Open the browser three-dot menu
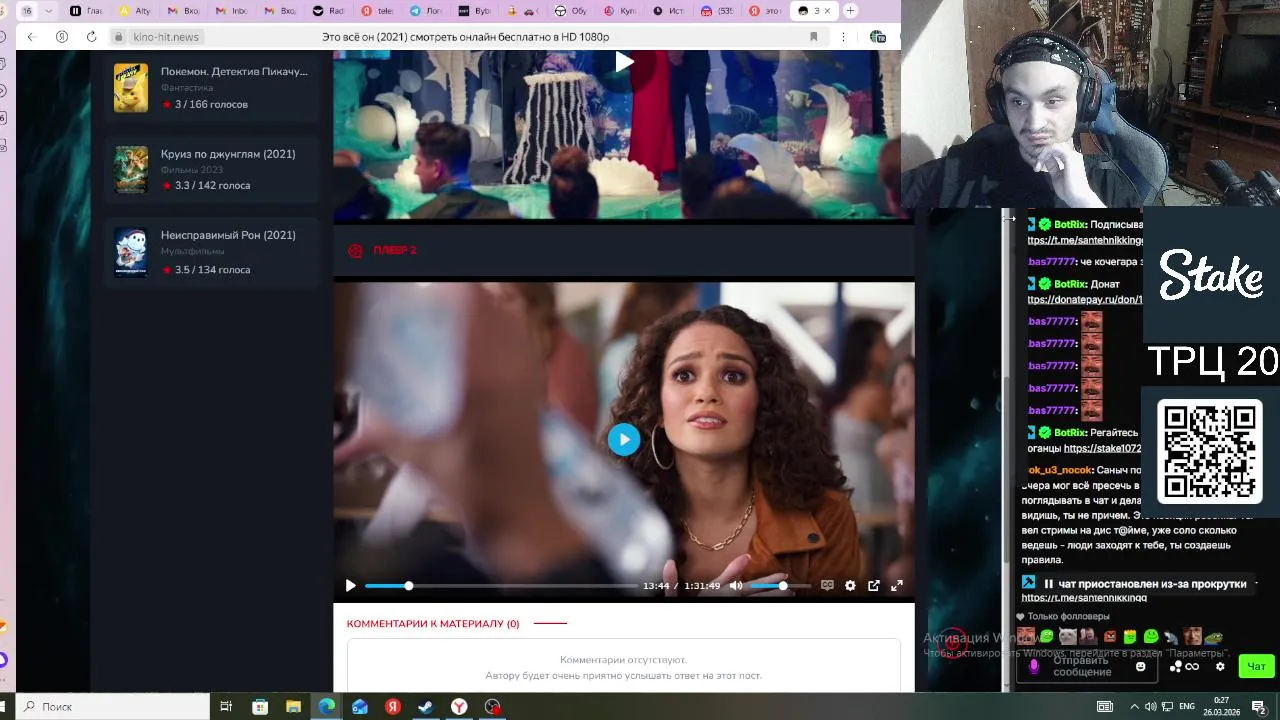 click(843, 37)
